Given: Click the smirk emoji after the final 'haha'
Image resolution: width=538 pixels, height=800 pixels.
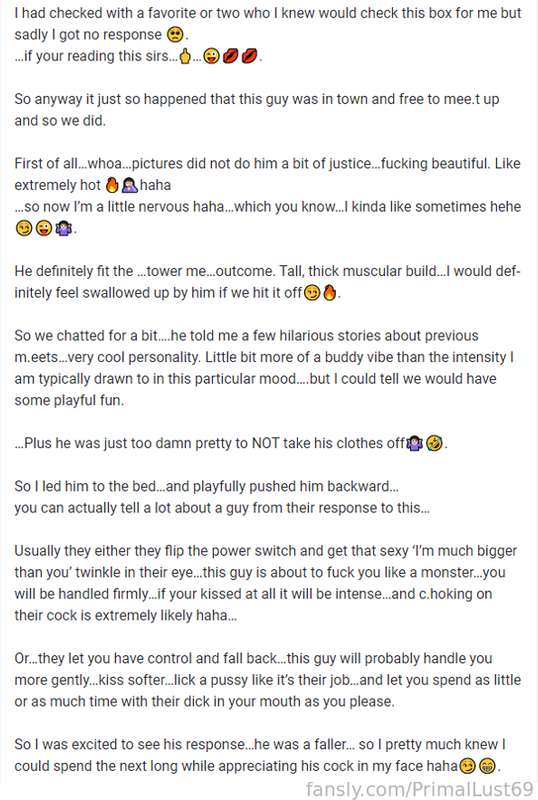Looking at the screenshot, I should 467,766.
